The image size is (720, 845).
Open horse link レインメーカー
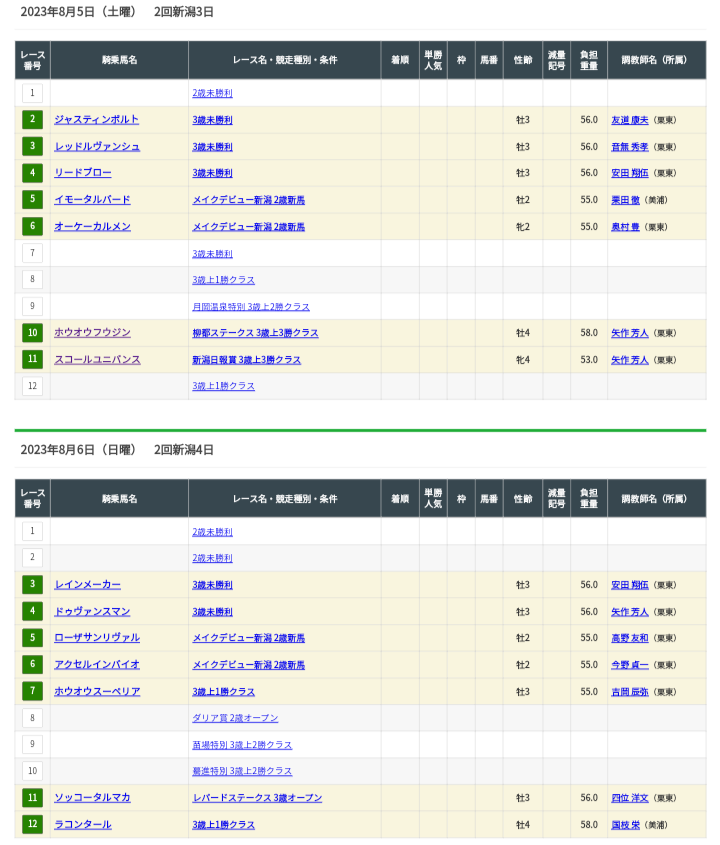click(x=87, y=585)
